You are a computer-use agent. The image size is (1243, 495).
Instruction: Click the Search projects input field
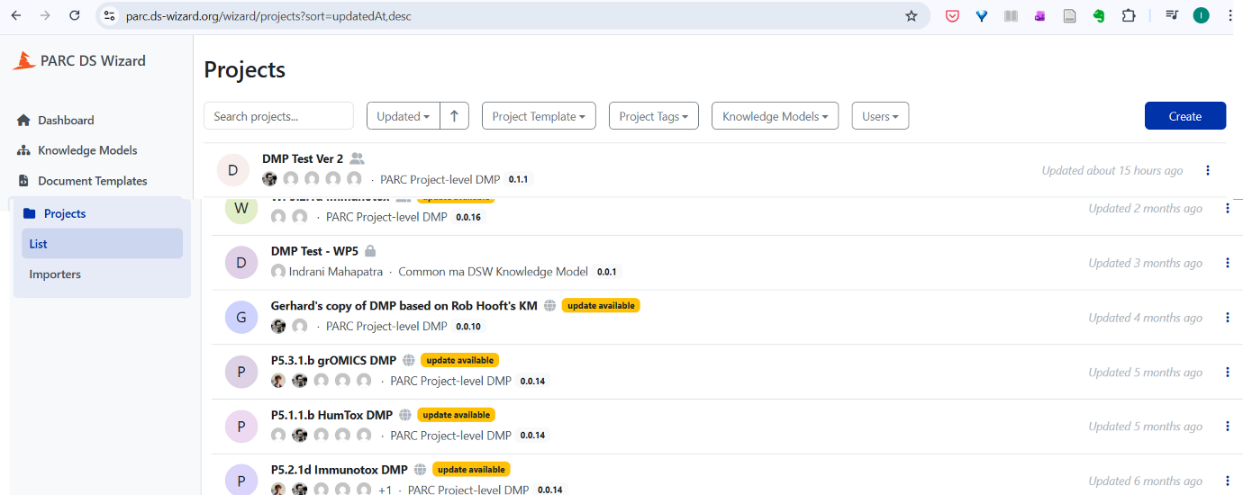coord(279,116)
